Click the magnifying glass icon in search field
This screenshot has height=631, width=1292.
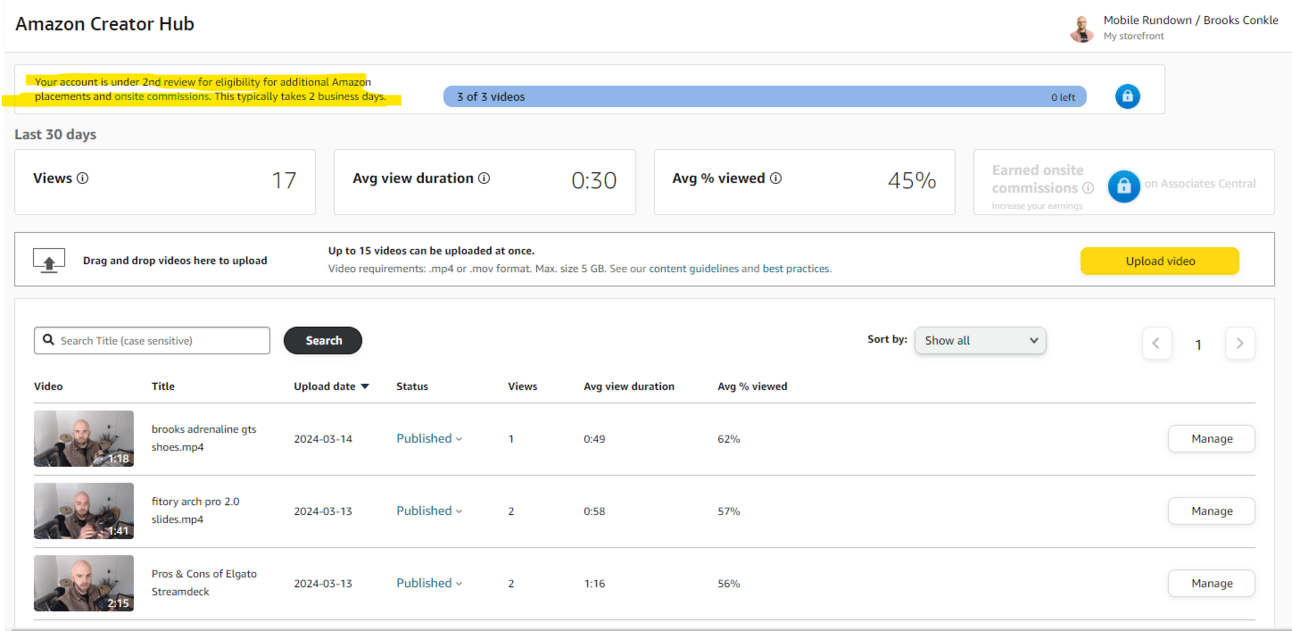click(48, 340)
